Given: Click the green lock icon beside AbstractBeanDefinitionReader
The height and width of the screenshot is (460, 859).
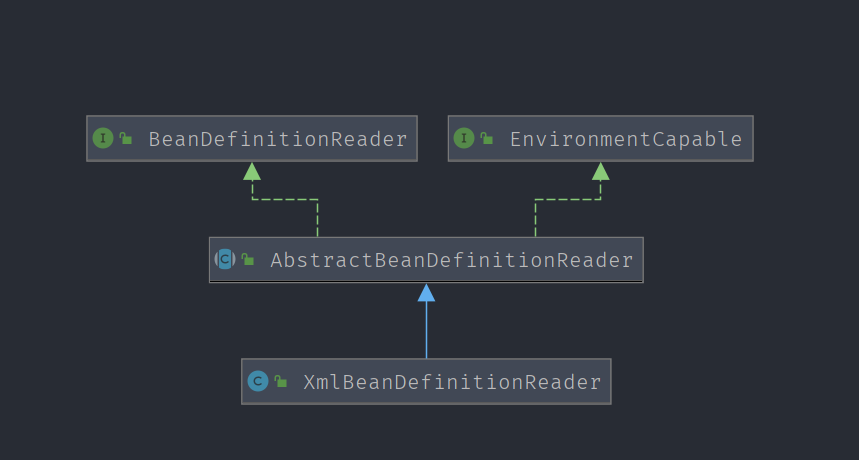Looking at the screenshot, I should tap(248, 260).
